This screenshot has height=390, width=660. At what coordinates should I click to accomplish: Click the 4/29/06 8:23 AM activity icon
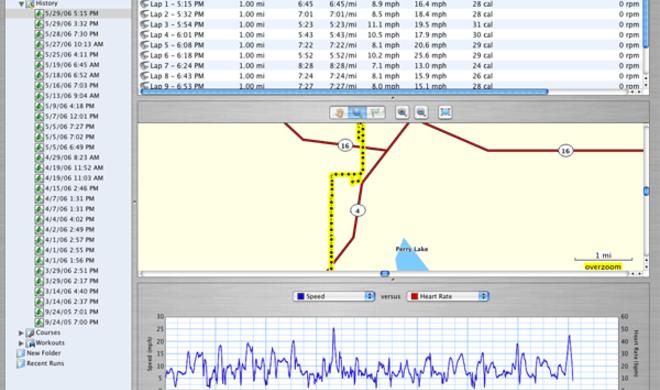pos(39,157)
